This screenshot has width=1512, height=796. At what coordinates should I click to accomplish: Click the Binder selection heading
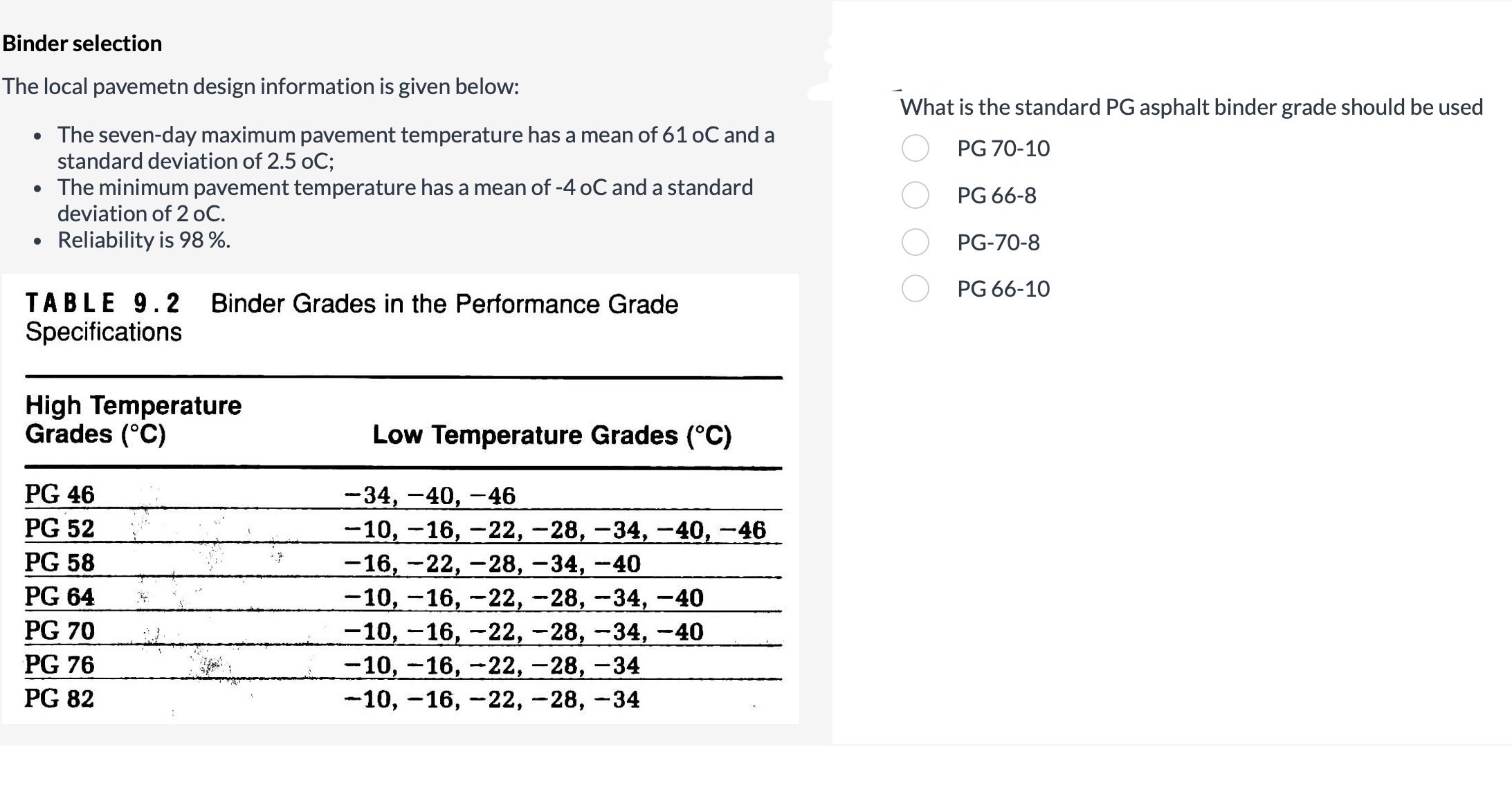coord(82,42)
